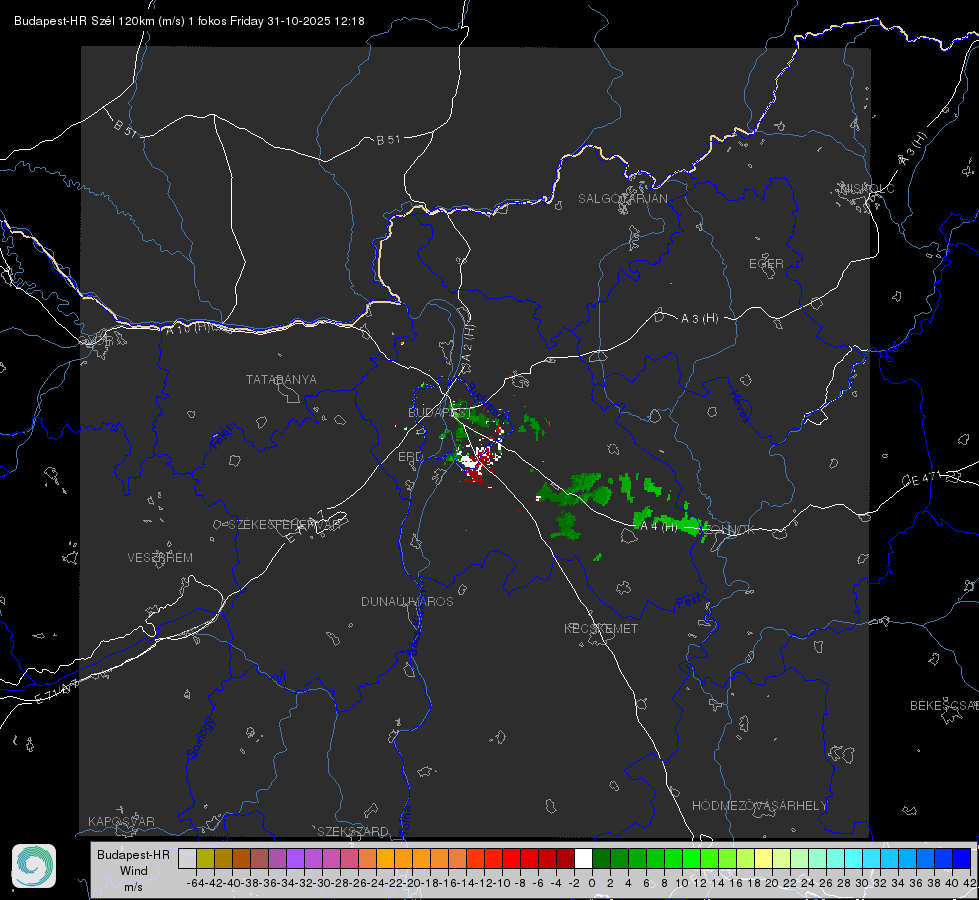
Task: Click the large green echo west of Szolnok
Action: (x=576, y=491)
